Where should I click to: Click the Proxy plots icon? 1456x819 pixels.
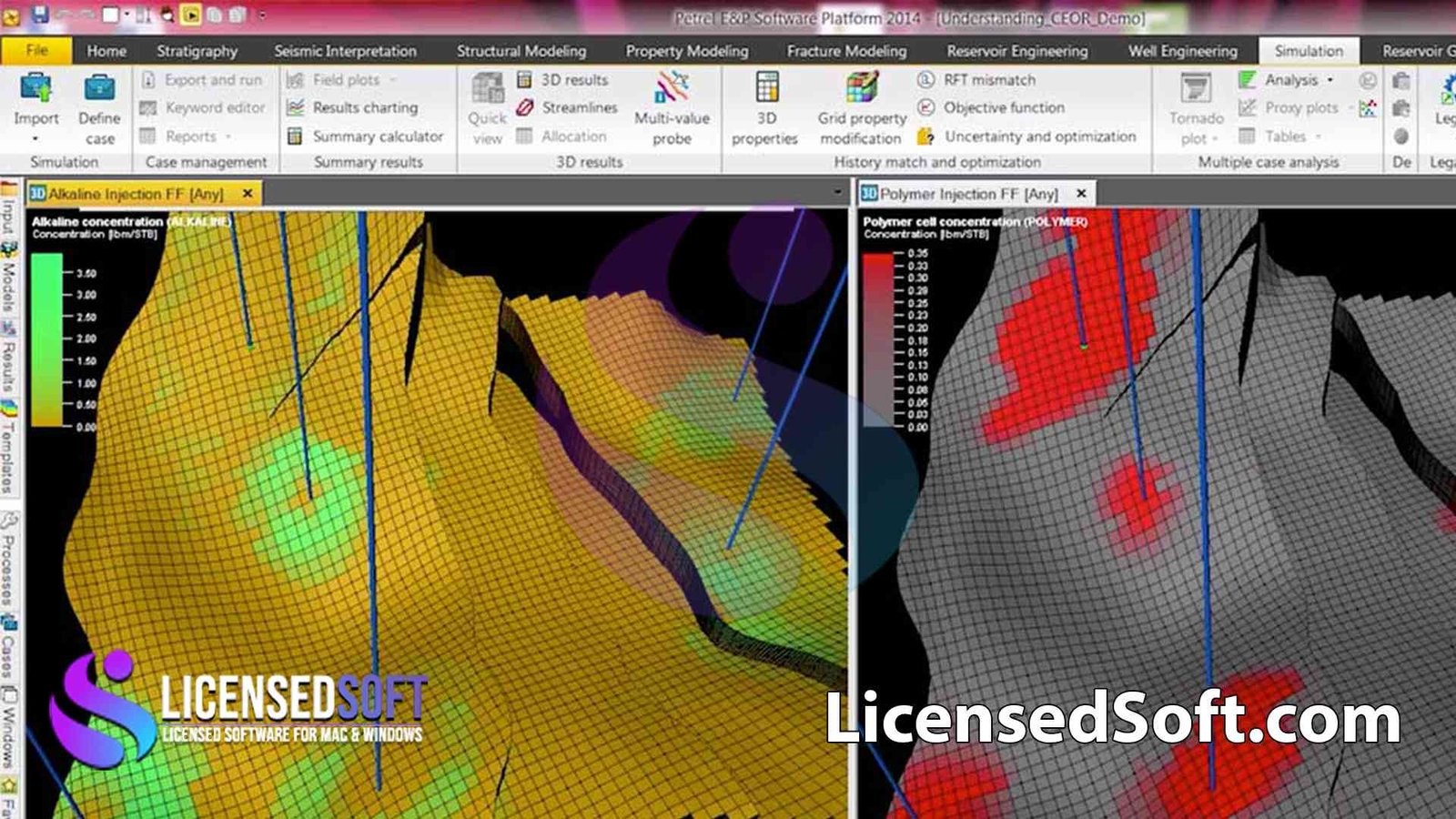1248,108
